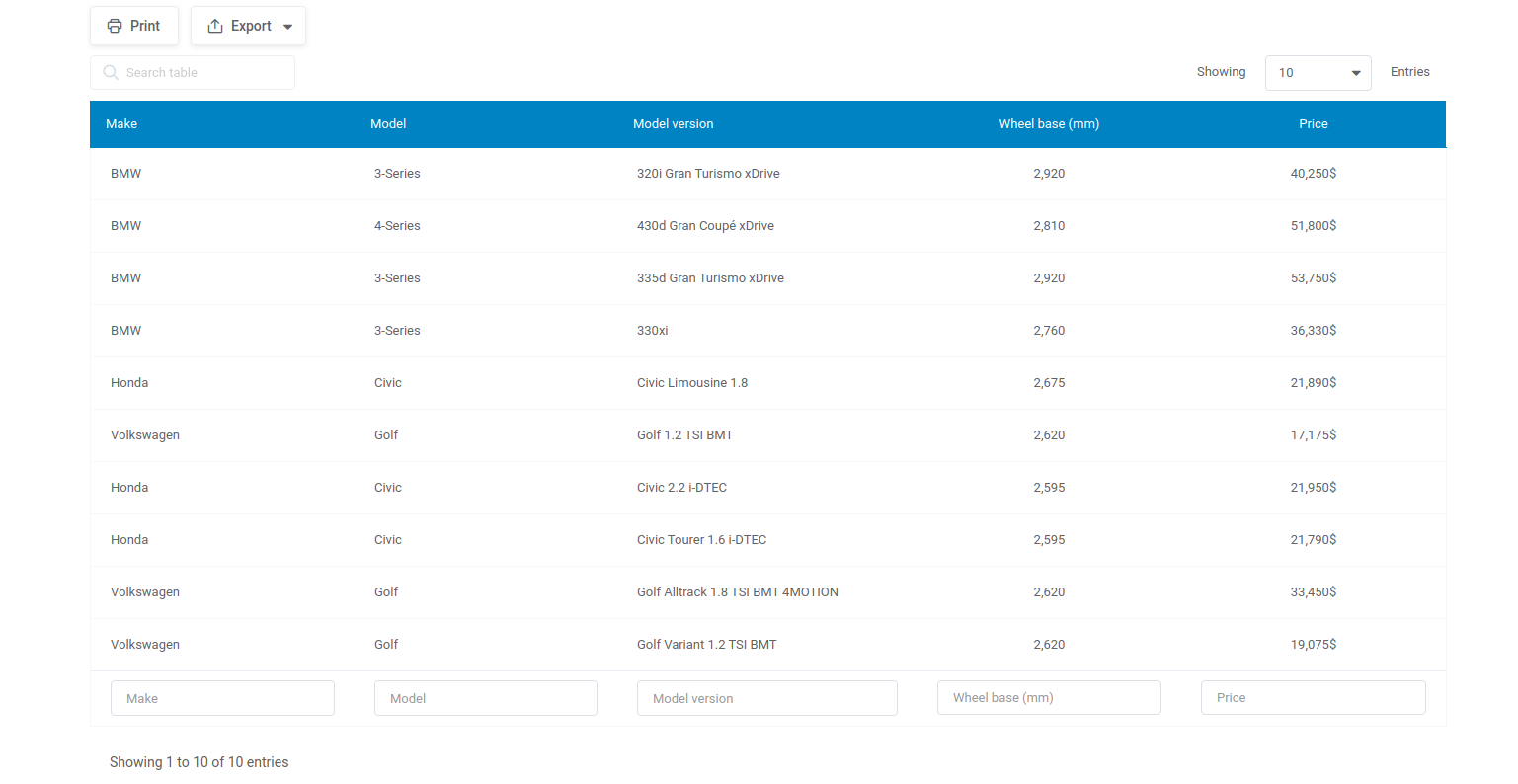
Task: Click wheel base value '2,810'
Action: pyautogui.click(x=1049, y=226)
